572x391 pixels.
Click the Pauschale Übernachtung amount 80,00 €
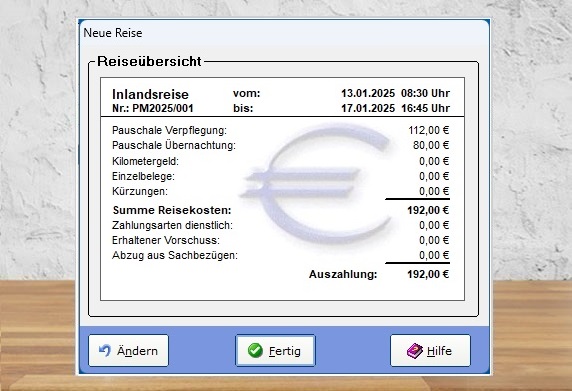pos(431,145)
